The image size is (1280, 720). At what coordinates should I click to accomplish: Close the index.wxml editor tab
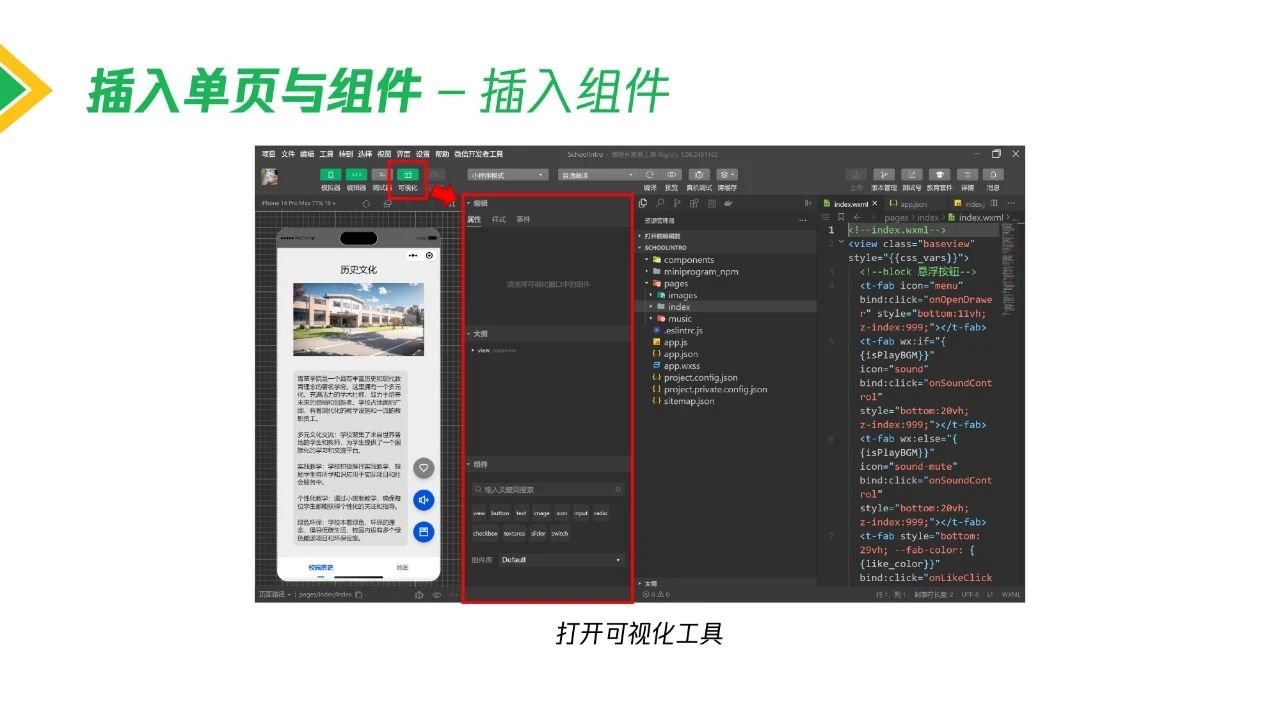[876, 204]
